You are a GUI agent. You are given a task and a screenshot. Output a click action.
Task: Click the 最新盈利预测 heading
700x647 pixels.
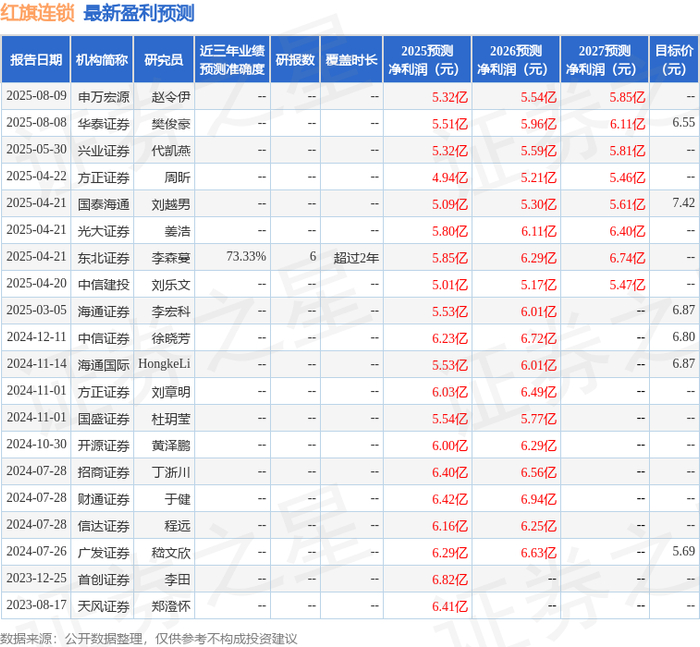pos(139,13)
